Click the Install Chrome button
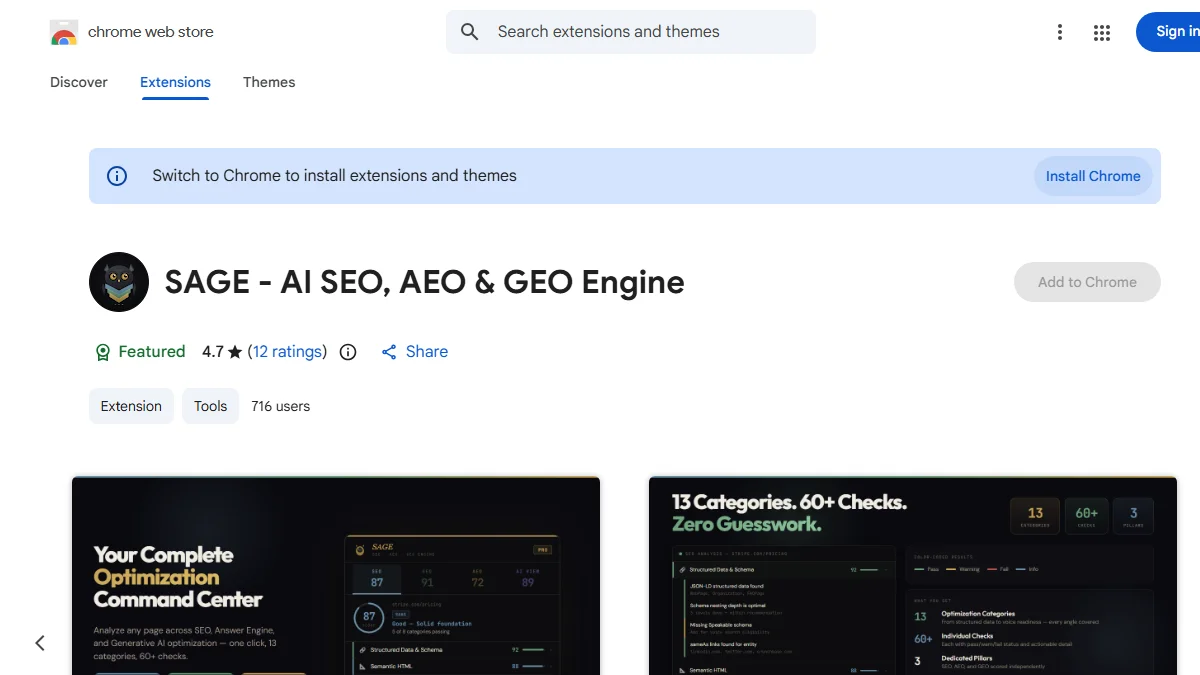1200x675 pixels. coord(1093,176)
